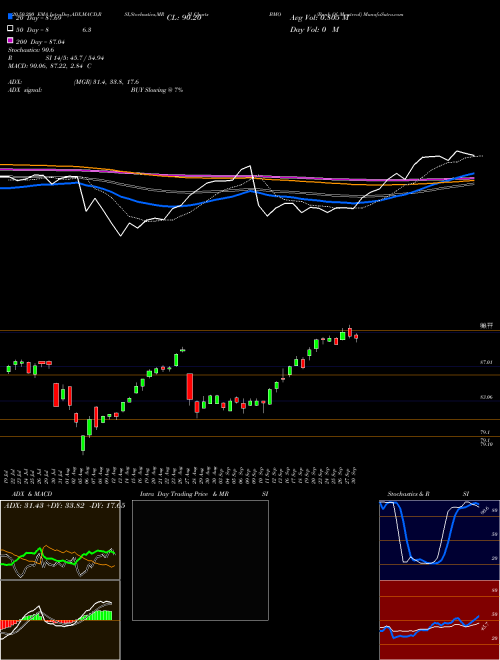Click the ADX: 31.43 +DY: 33.82 readout

[64, 506]
